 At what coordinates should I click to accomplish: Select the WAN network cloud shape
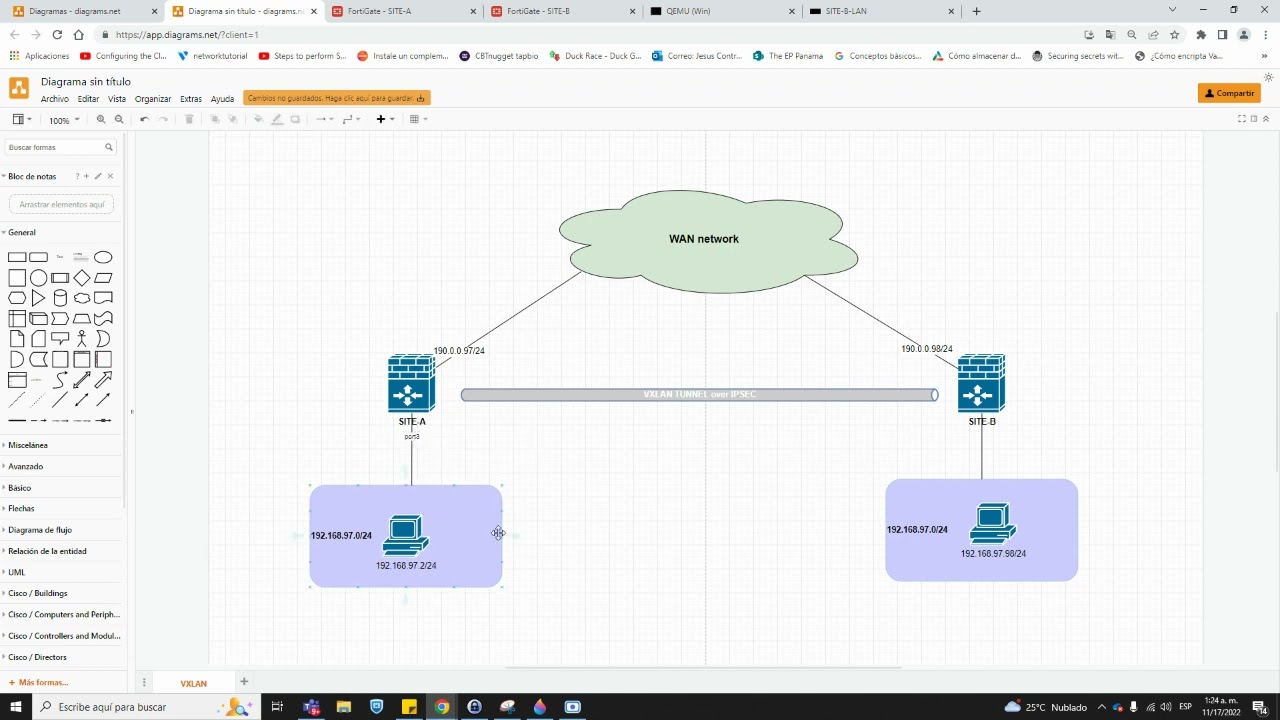click(708, 241)
